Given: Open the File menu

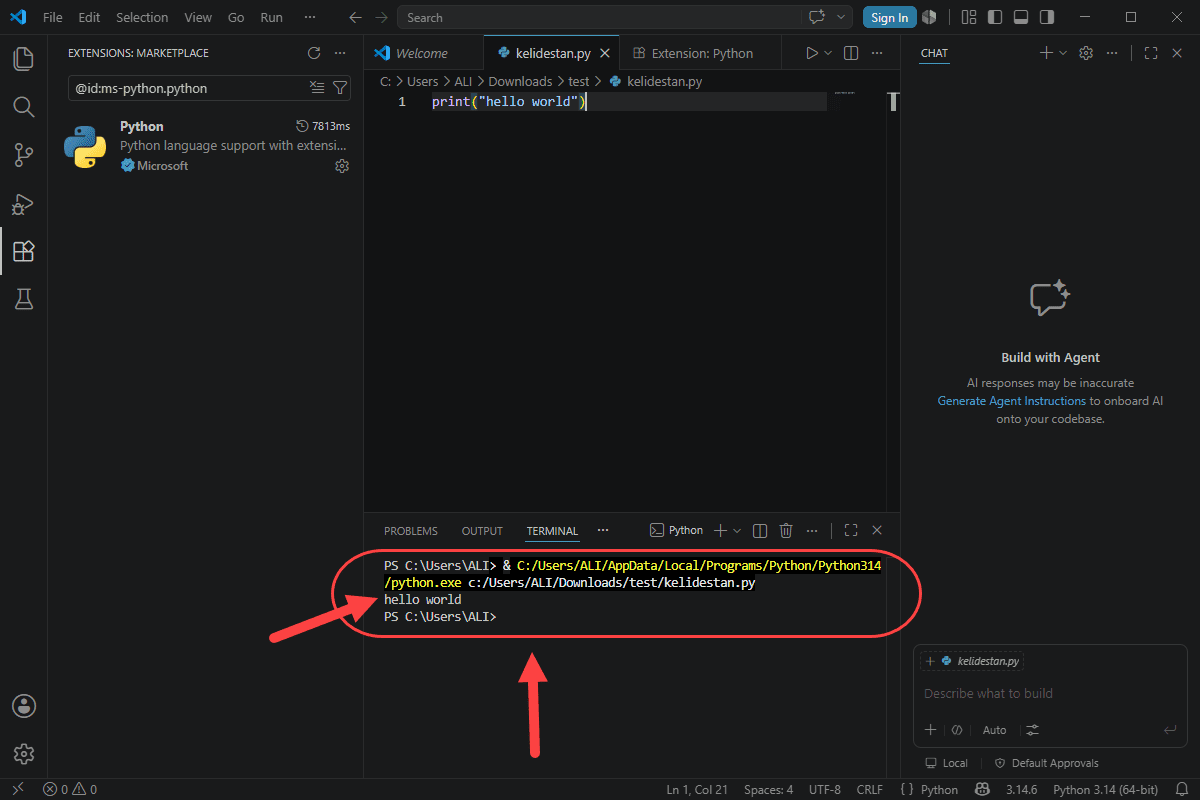Looking at the screenshot, I should coord(53,17).
